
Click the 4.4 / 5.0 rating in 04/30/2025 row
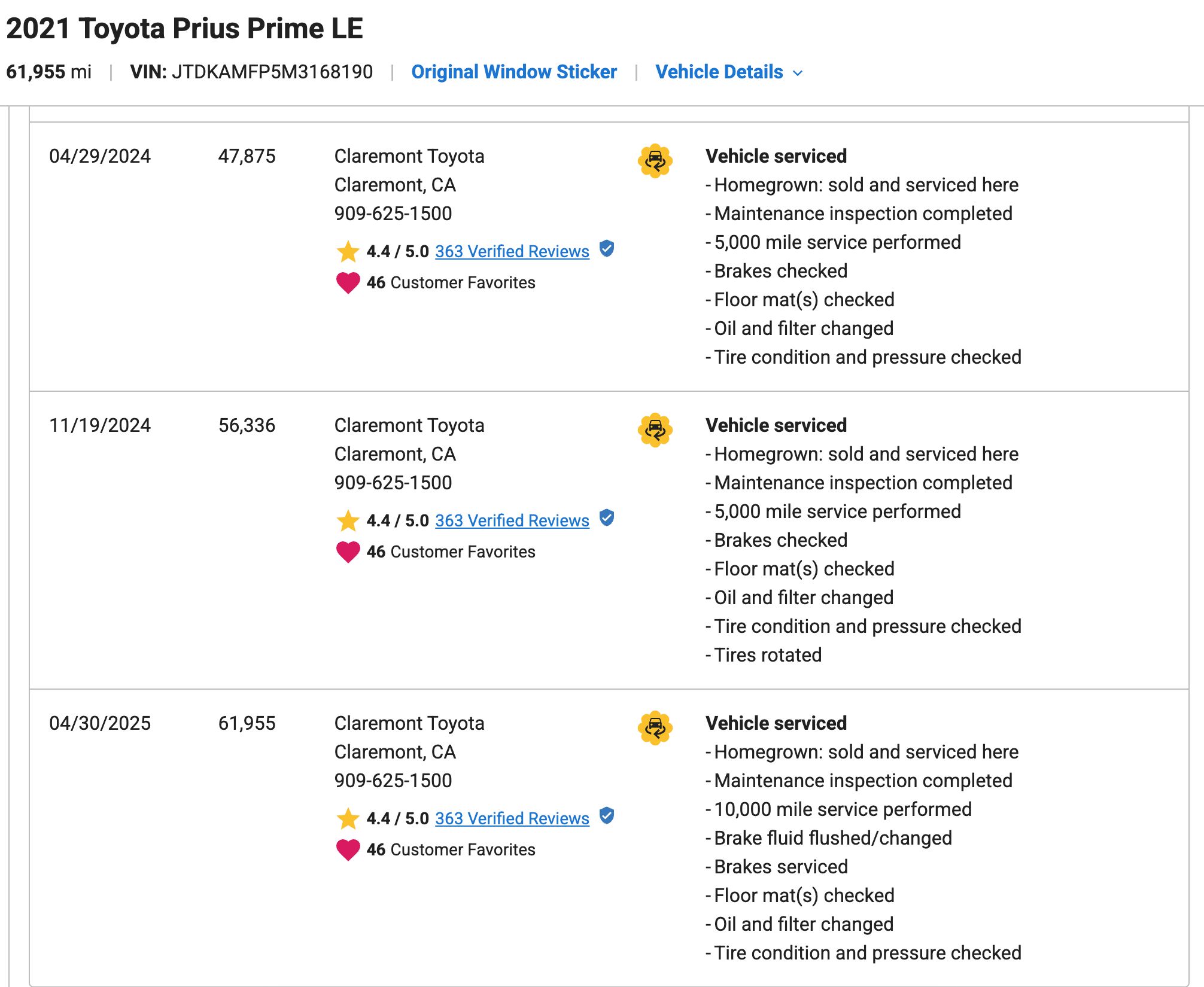[x=397, y=818]
